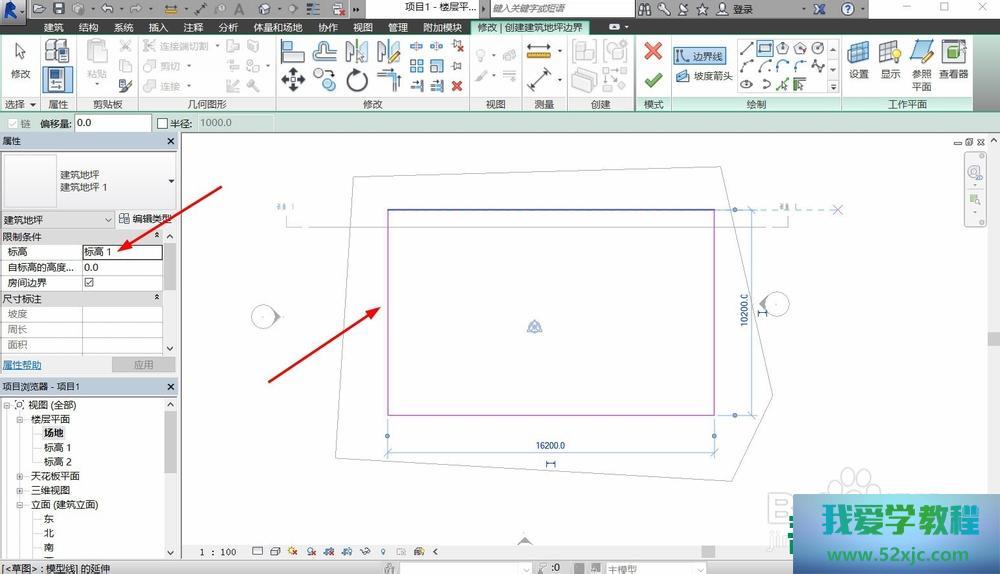This screenshot has height=574, width=1000.
Task: Select the Rotate tool in the Modify panel
Action: (357, 80)
